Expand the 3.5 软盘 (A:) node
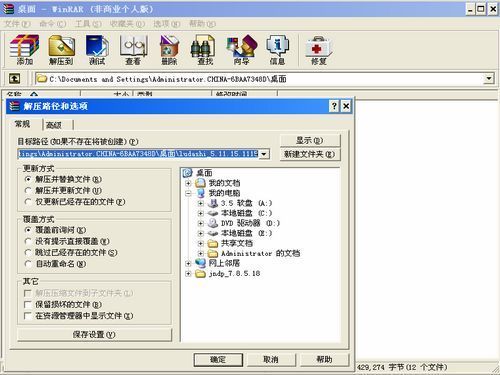 click(x=200, y=203)
